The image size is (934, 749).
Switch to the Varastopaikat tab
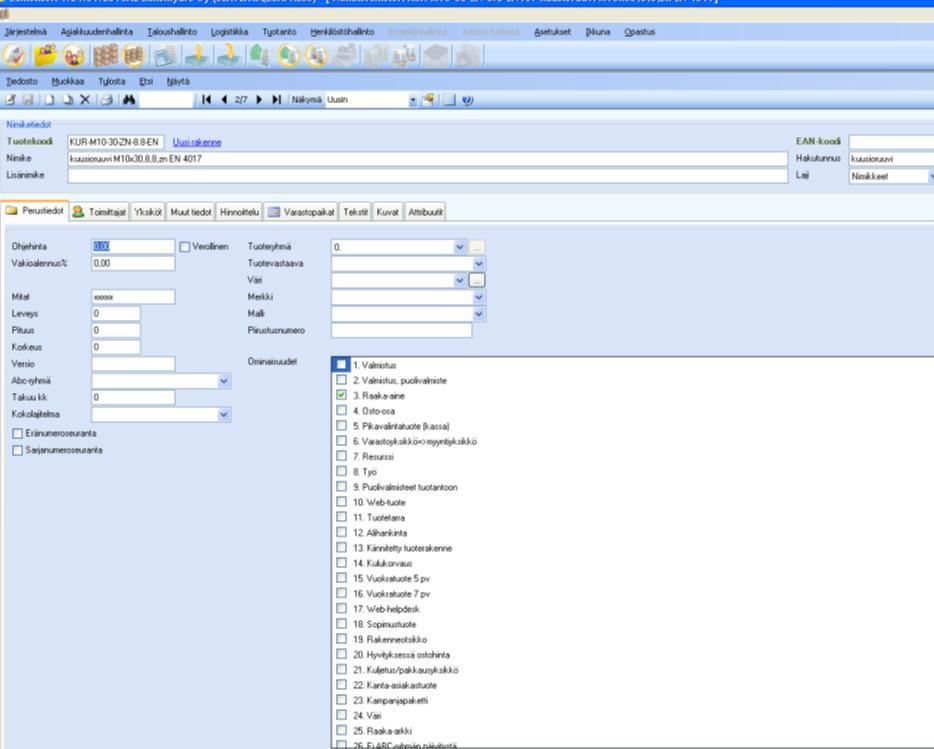click(x=301, y=212)
